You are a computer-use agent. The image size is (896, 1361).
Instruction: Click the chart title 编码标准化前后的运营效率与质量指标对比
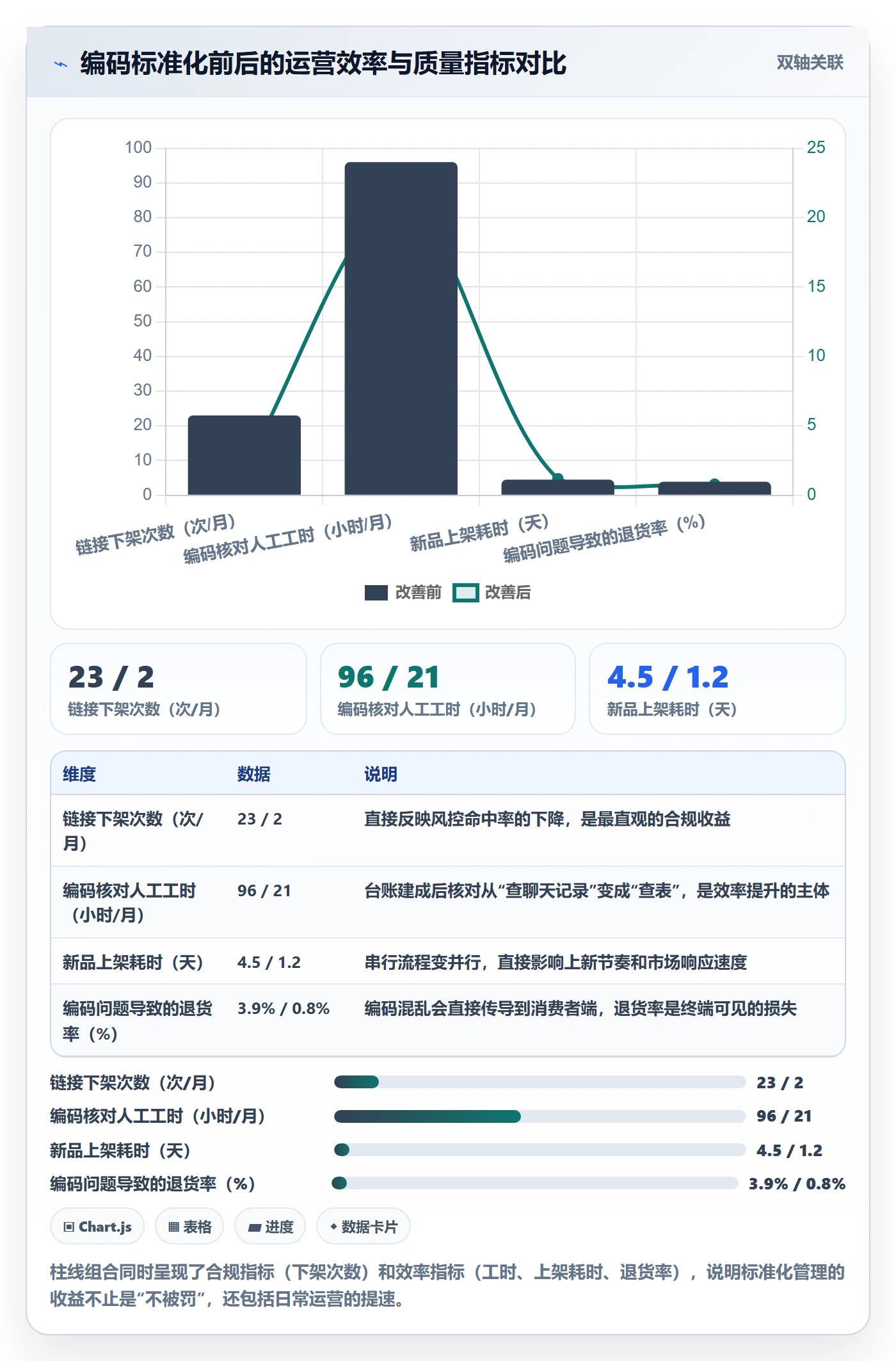(323, 63)
